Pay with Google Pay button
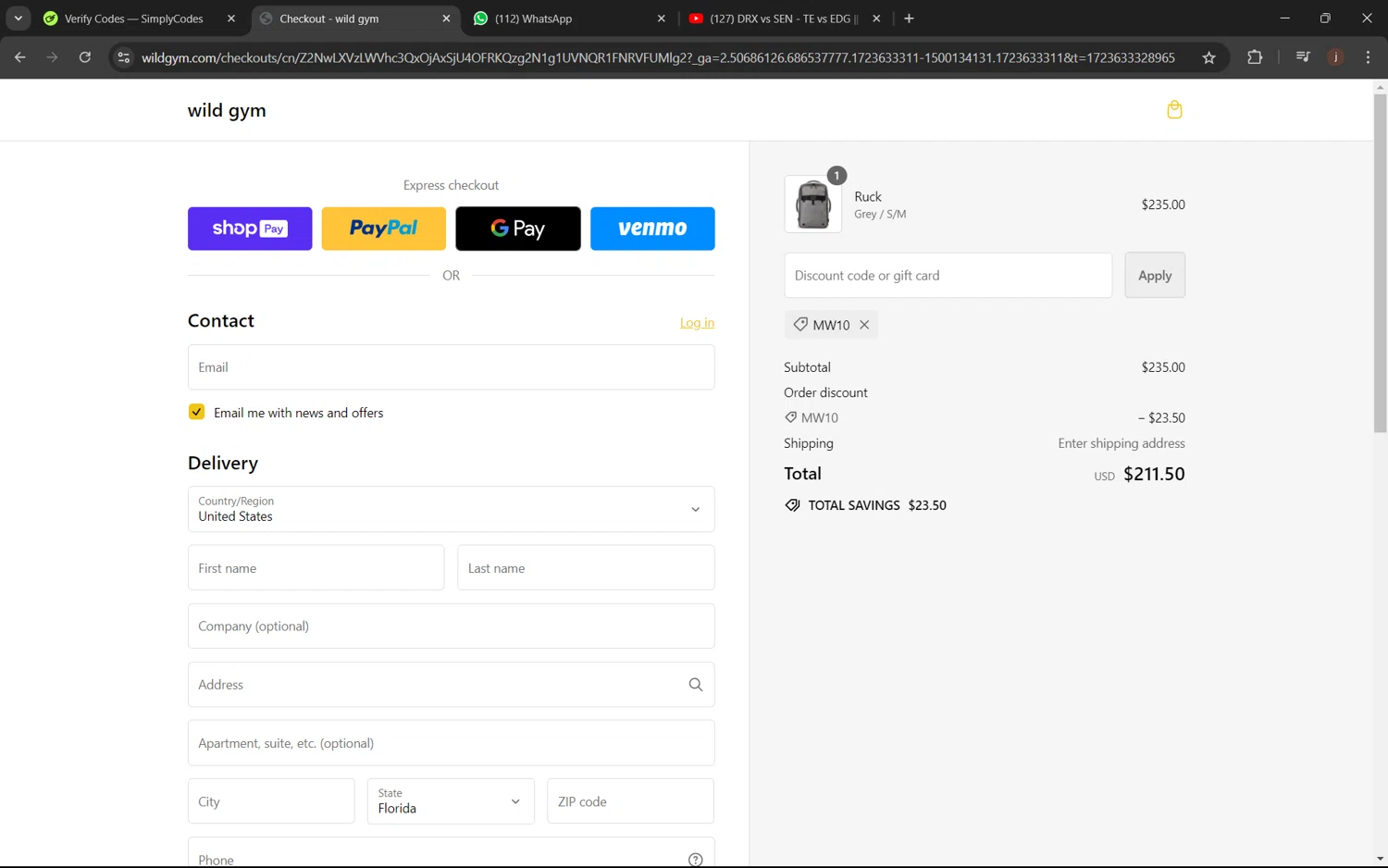Image resolution: width=1388 pixels, height=868 pixels. click(x=518, y=229)
